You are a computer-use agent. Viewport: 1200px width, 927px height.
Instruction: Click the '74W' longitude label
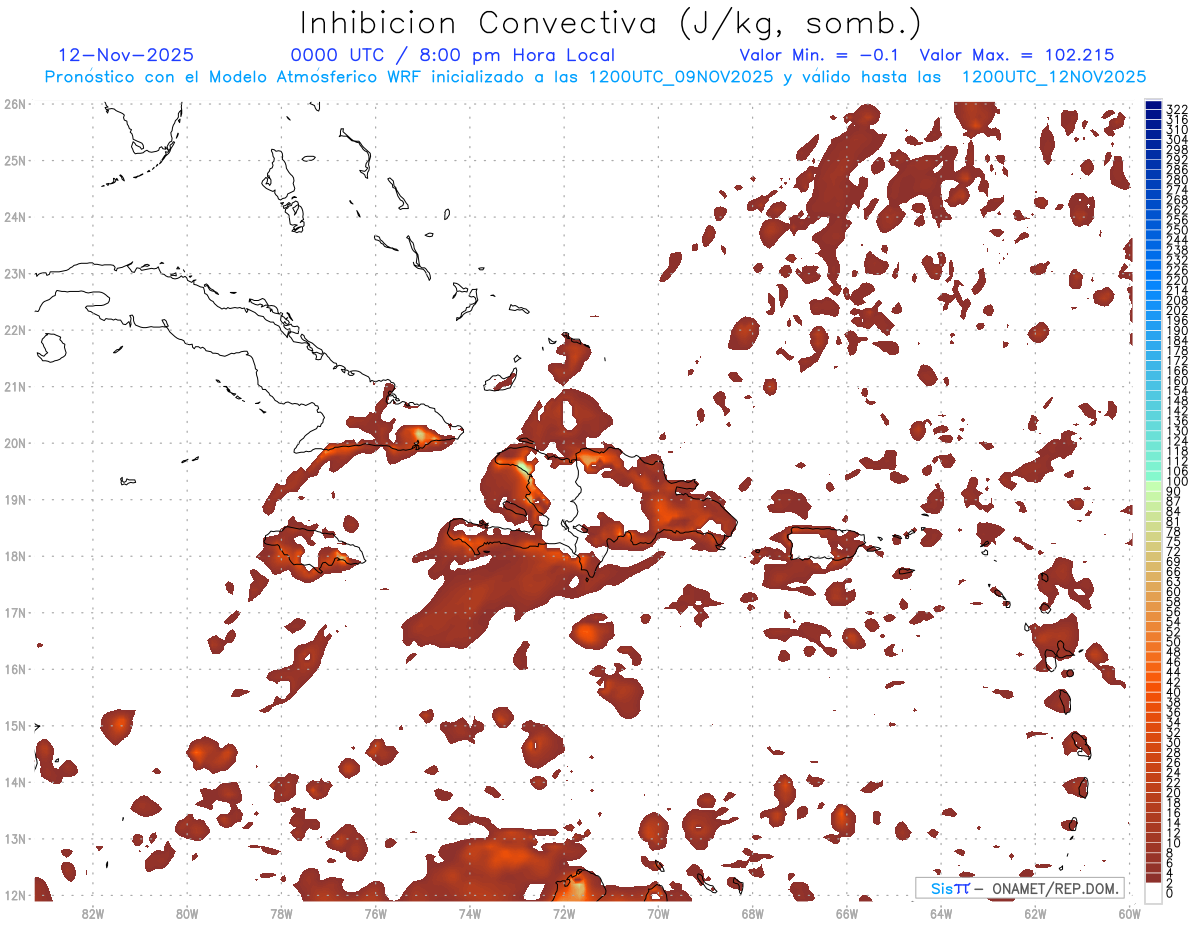469,913
